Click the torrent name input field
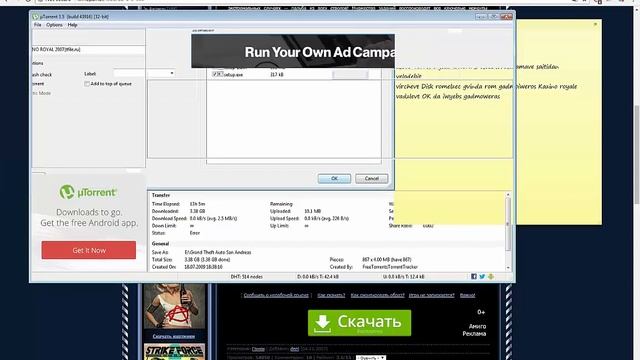The width and height of the screenshot is (640, 360). pyautogui.click(x=88, y=49)
